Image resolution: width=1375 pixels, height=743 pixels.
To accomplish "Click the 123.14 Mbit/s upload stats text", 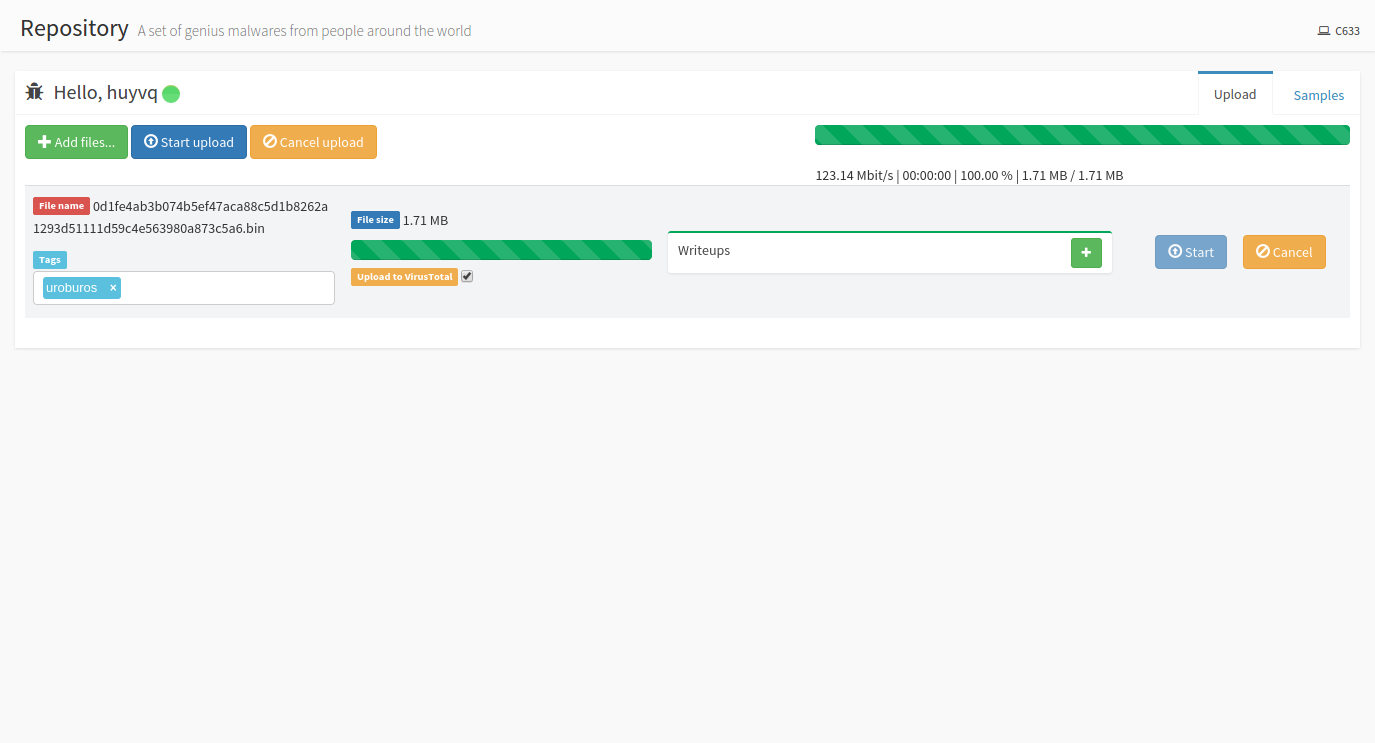I will (969, 175).
